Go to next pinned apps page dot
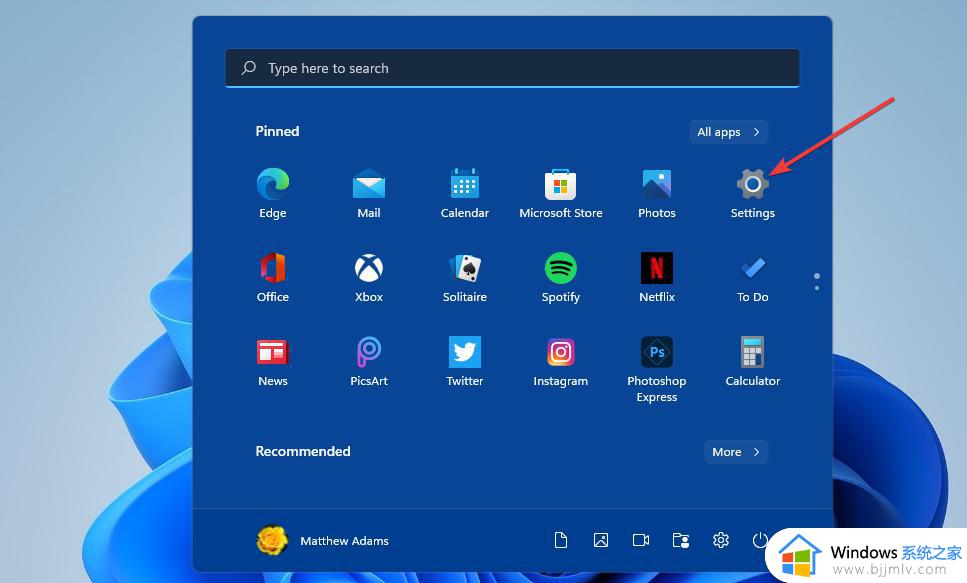The image size is (967, 583). [817, 287]
